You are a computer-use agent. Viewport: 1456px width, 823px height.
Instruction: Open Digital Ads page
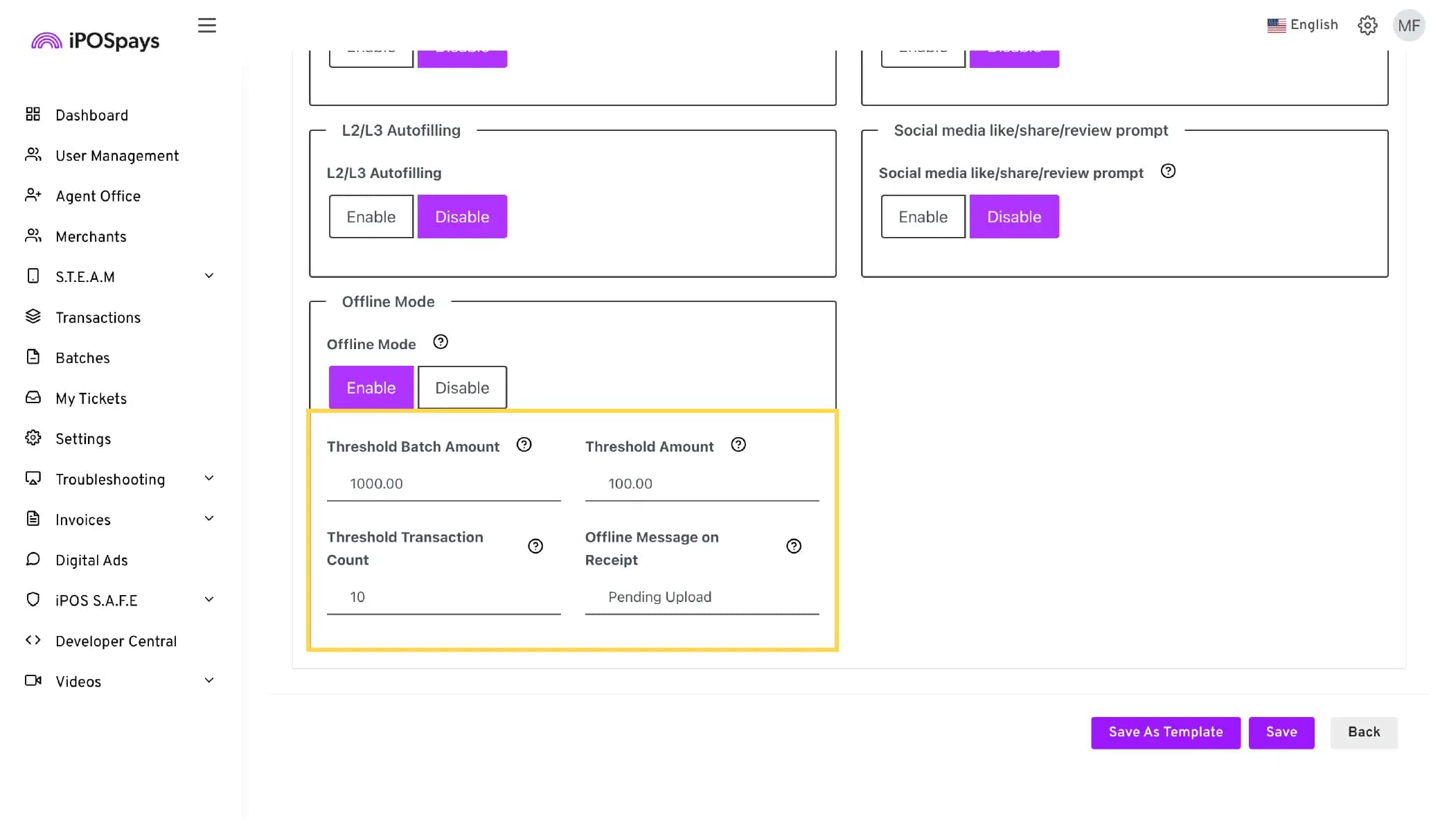(91, 560)
